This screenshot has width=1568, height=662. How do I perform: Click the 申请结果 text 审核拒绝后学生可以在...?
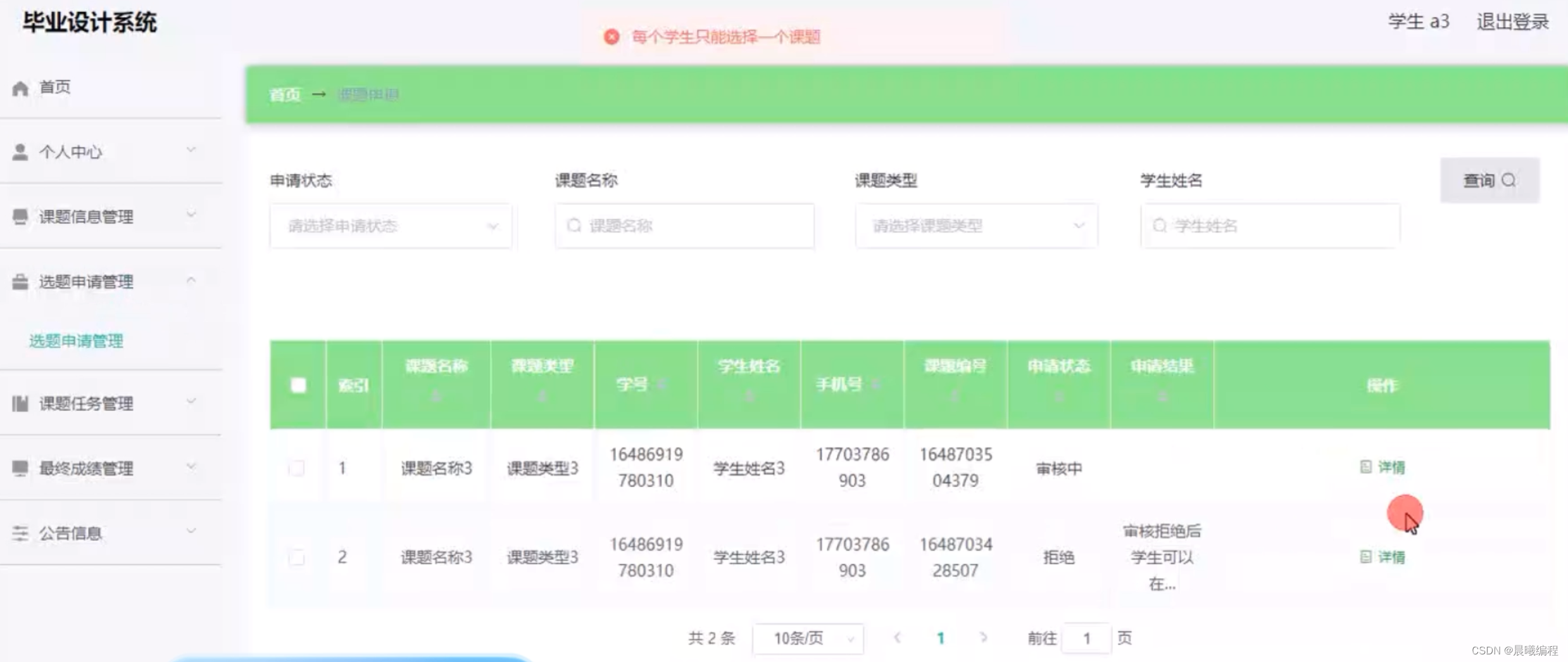click(1162, 557)
